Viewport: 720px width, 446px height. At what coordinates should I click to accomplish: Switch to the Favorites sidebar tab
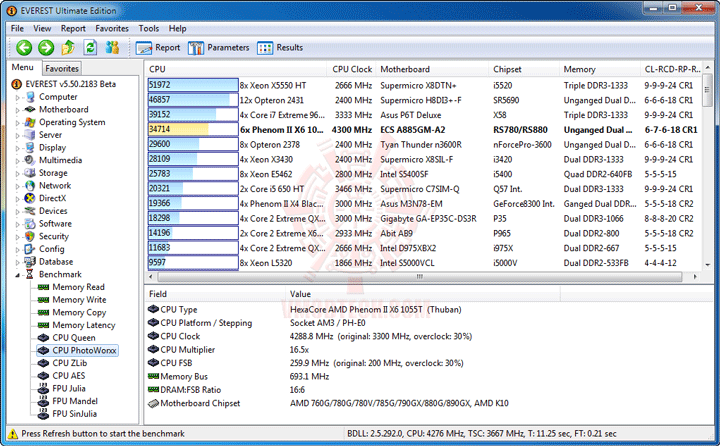(62, 68)
